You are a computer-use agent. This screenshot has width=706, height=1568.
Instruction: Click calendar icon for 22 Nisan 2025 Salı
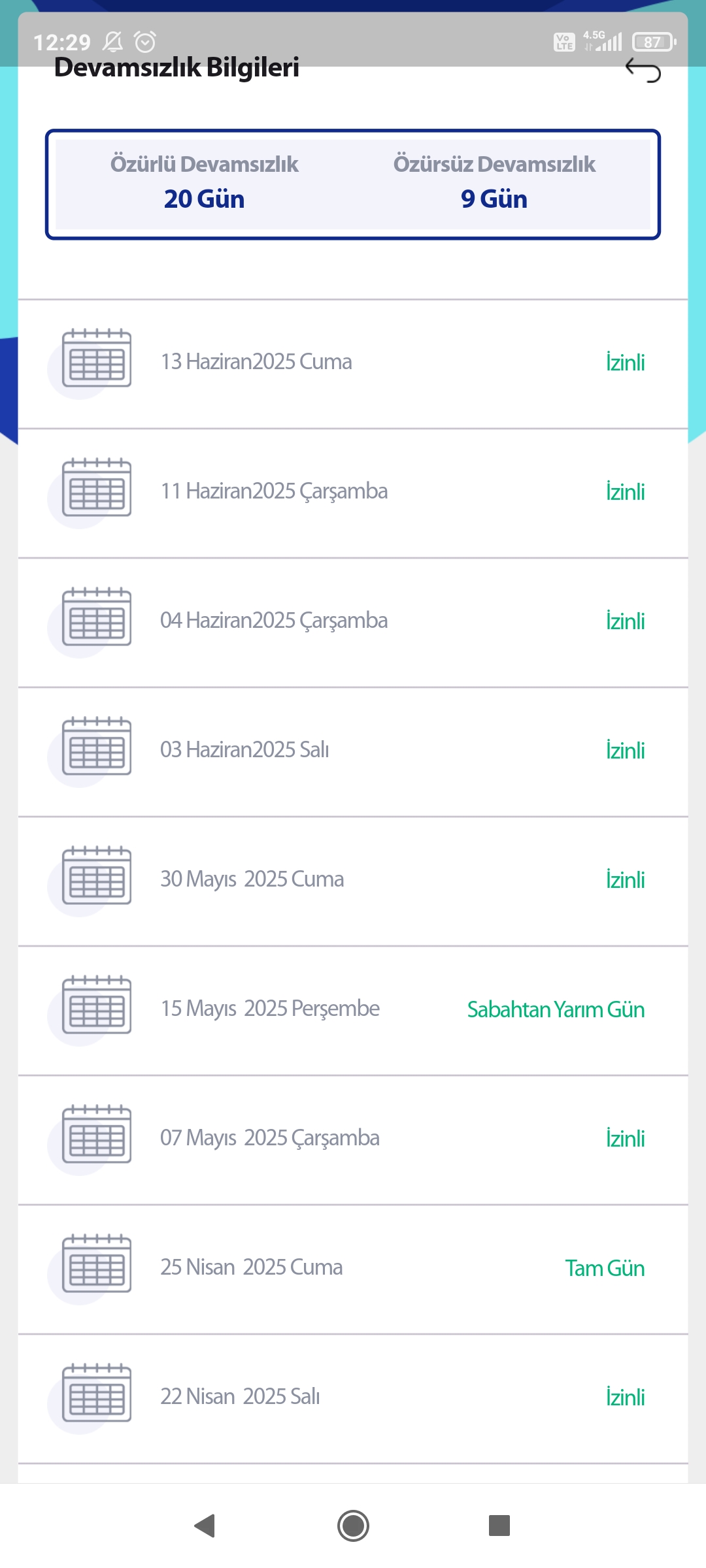tap(97, 1393)
